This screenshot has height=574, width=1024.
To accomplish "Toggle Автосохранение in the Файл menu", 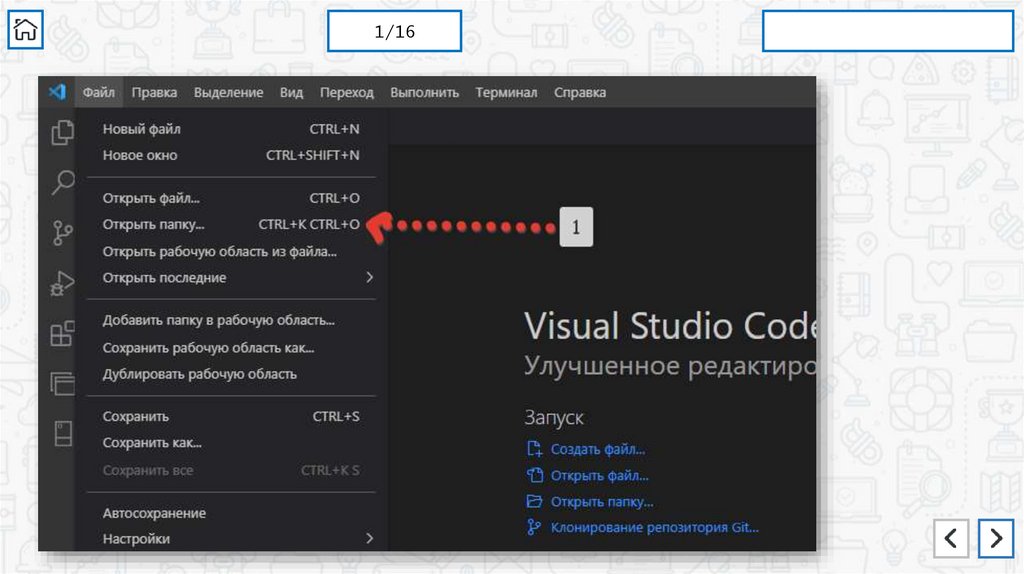I will pos(231,513).
